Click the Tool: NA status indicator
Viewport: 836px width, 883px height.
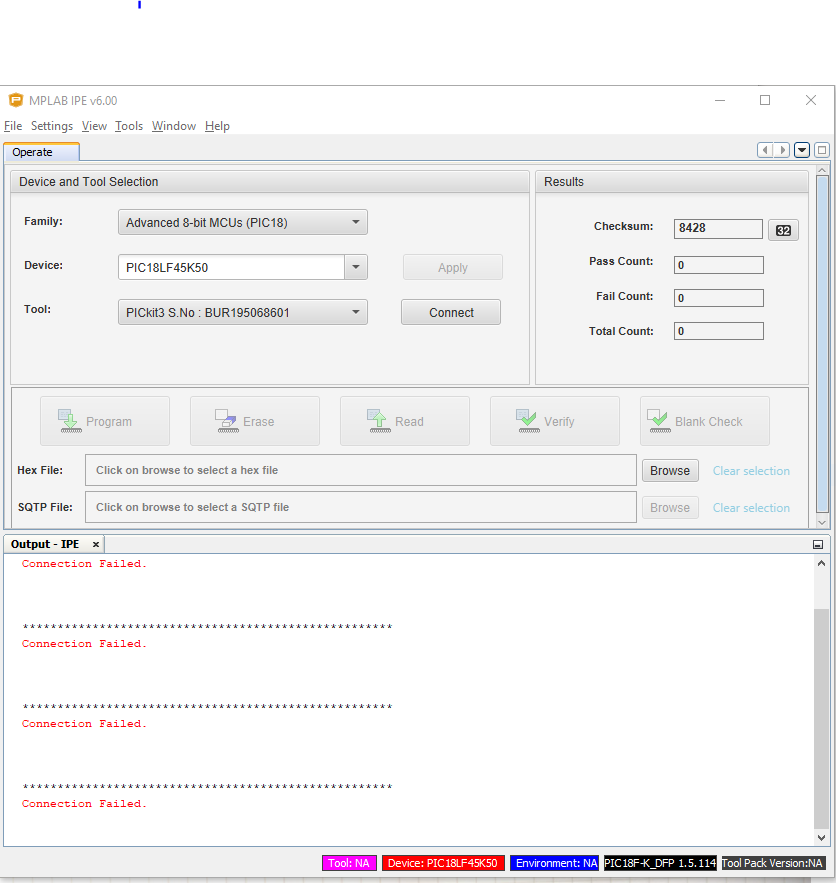pyautogui.click(x=349, y=863)
